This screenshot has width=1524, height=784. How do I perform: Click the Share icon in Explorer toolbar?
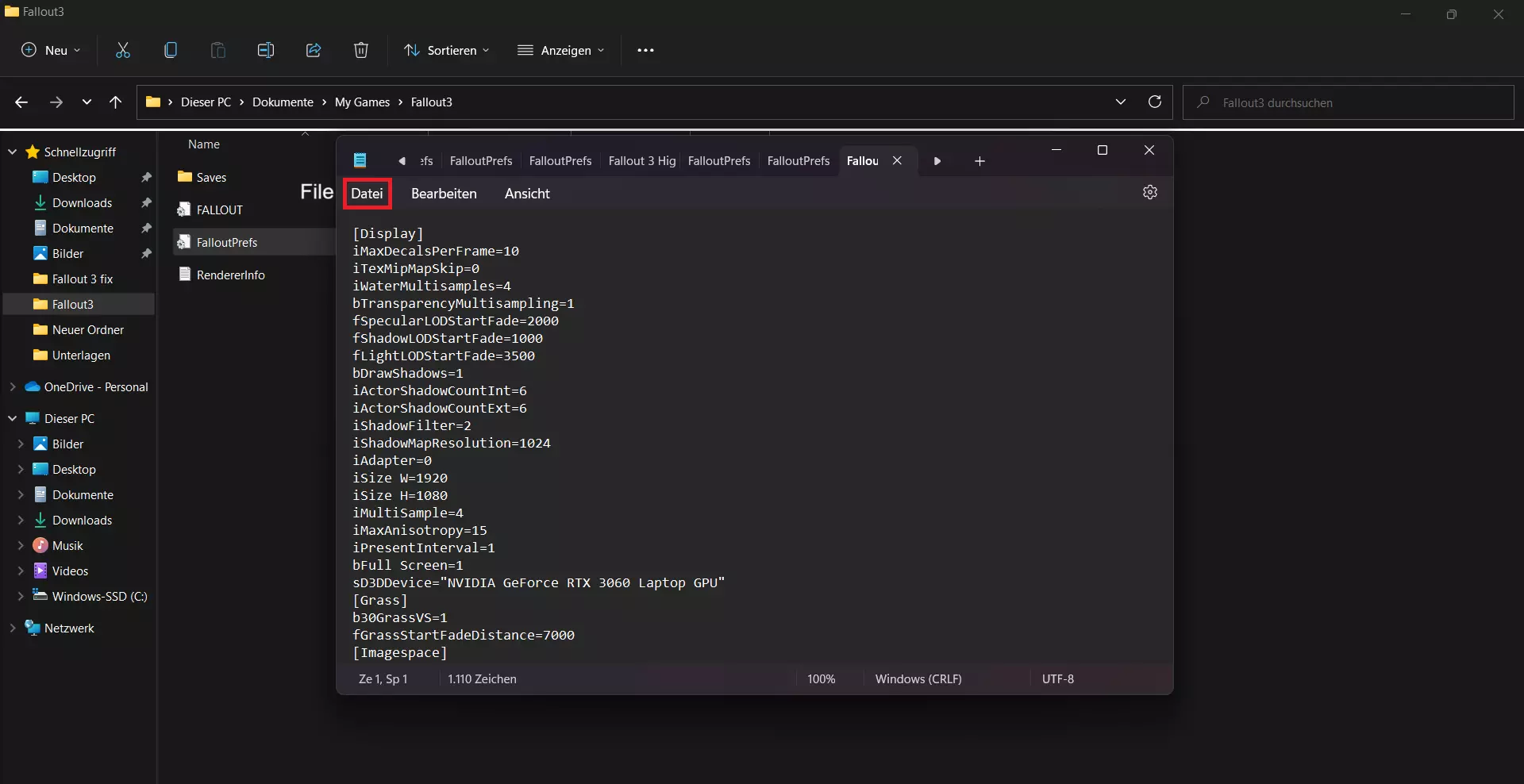[x=314, y=50]
